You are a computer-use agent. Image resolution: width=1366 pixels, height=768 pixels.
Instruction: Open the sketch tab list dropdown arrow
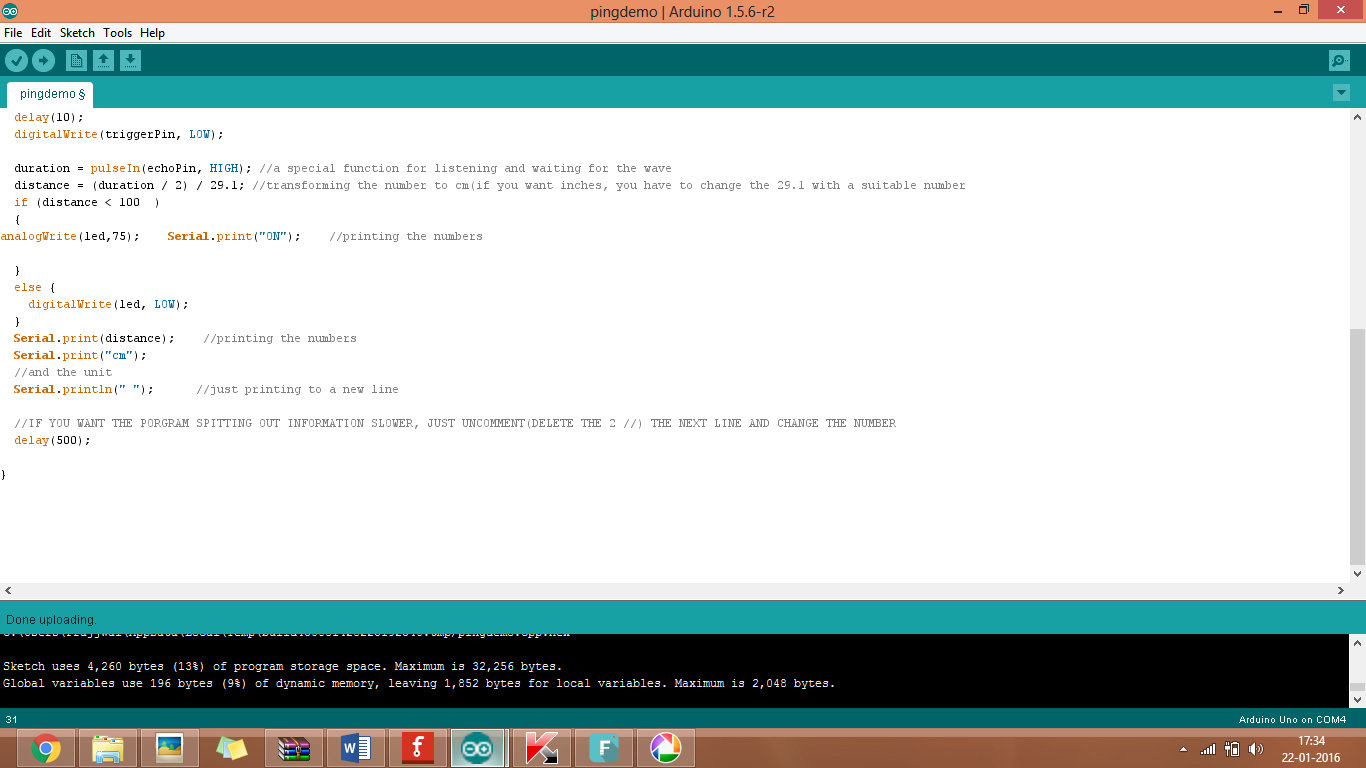pyautogui.click(x=1341, y=92)
